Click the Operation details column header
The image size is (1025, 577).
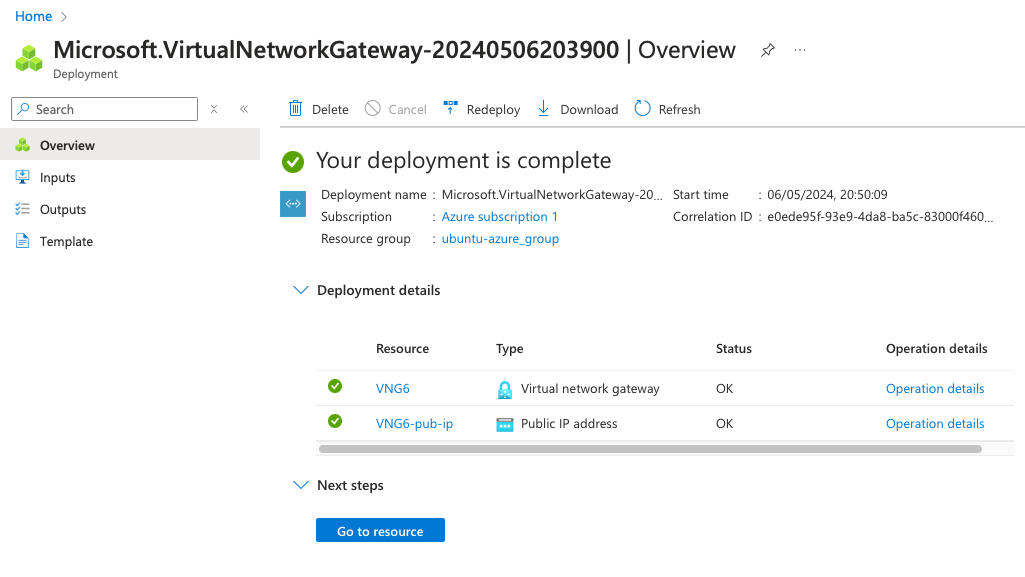point(936,349)
